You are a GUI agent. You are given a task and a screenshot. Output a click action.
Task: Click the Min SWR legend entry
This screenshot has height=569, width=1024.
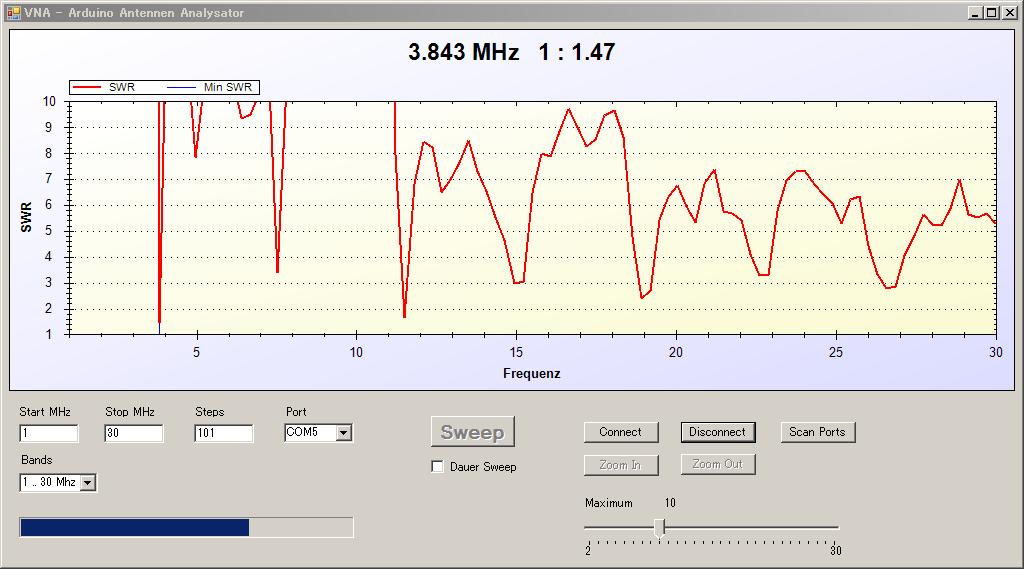tap(210, 87)
